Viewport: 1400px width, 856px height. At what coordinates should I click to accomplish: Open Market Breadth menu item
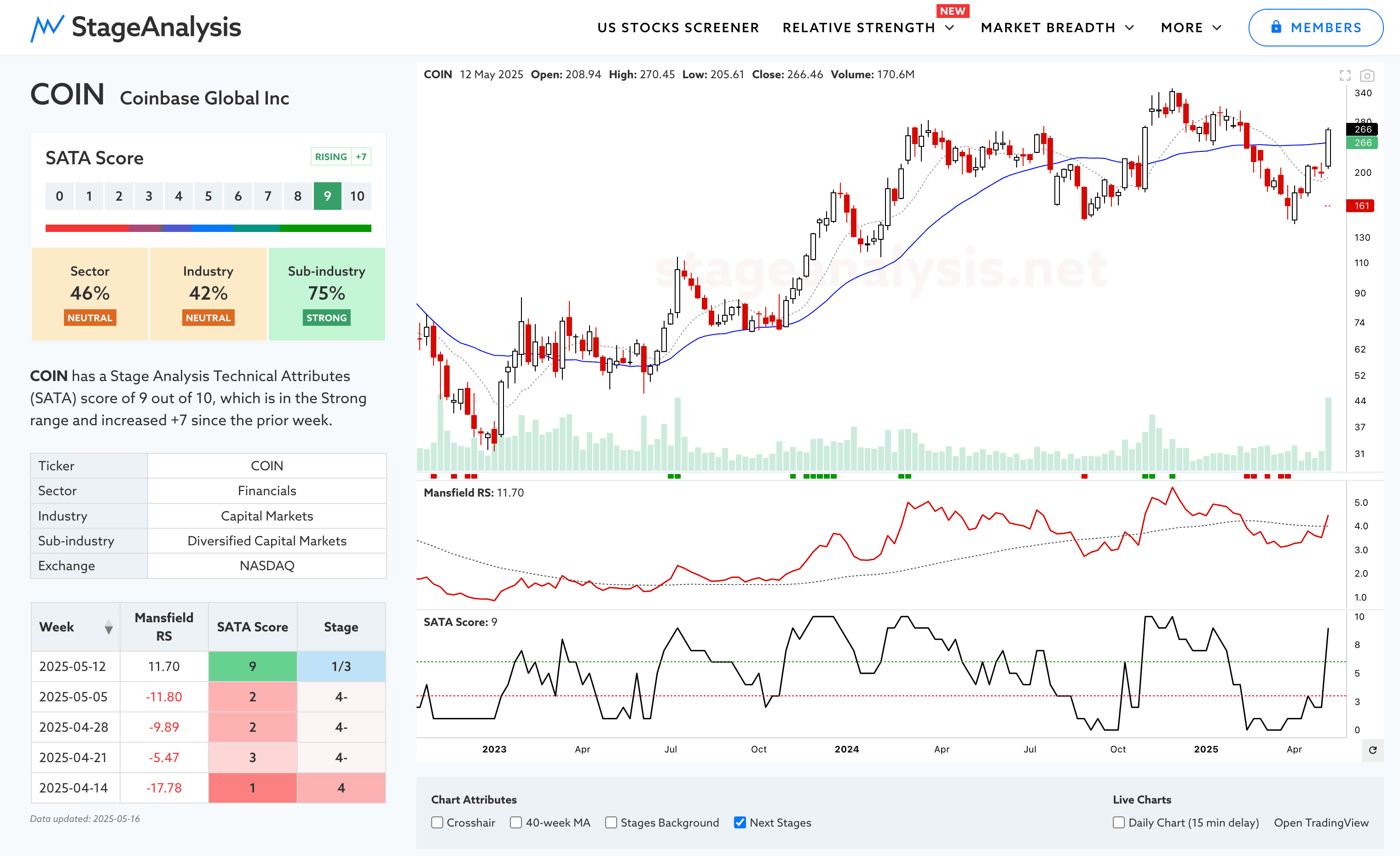[x=1048, y=28]
